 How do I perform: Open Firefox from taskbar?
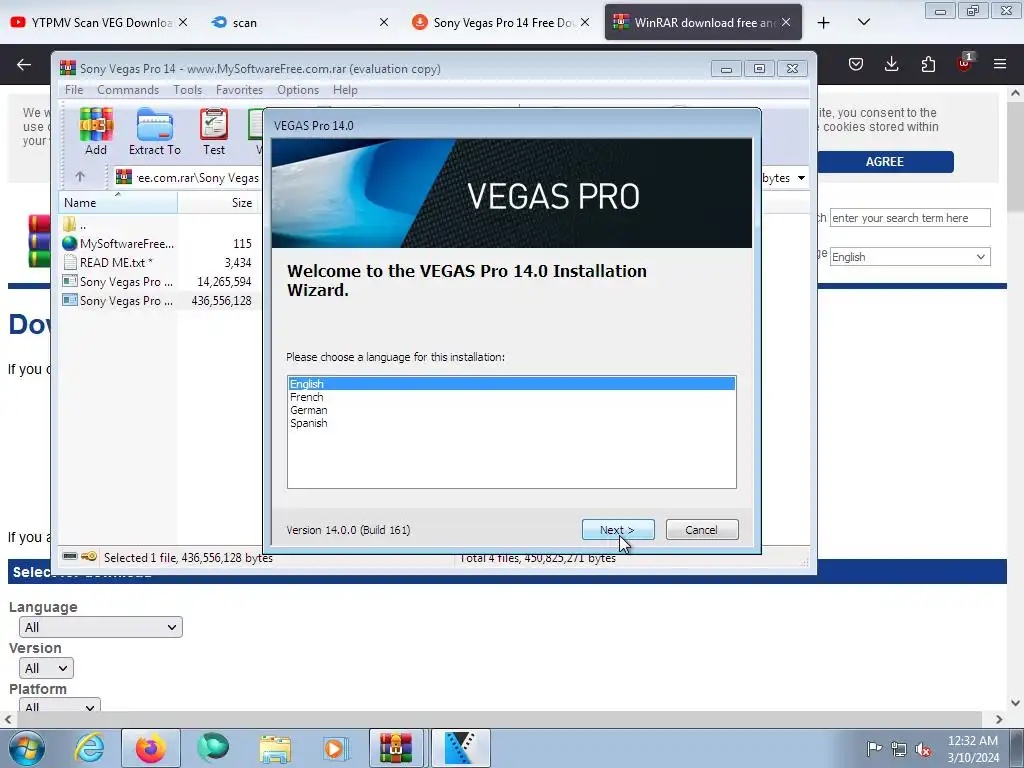[x=151, y=748]
